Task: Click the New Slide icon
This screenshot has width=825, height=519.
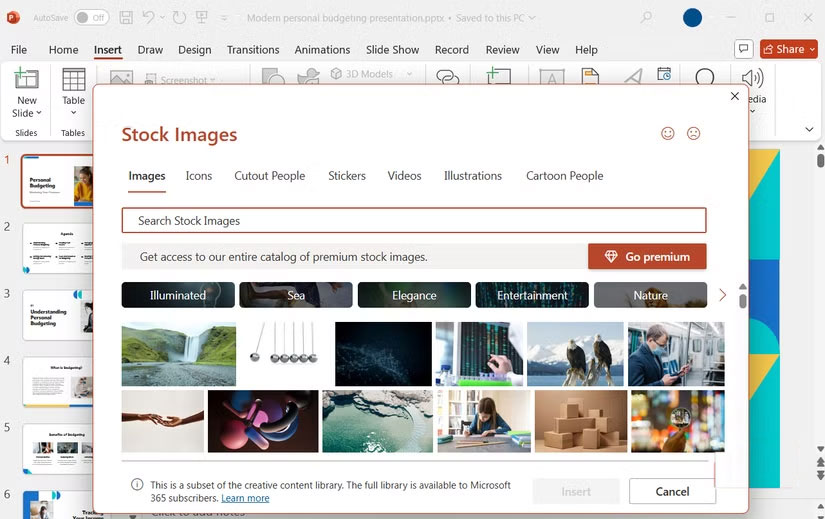Action: click(x=26, y=81)
